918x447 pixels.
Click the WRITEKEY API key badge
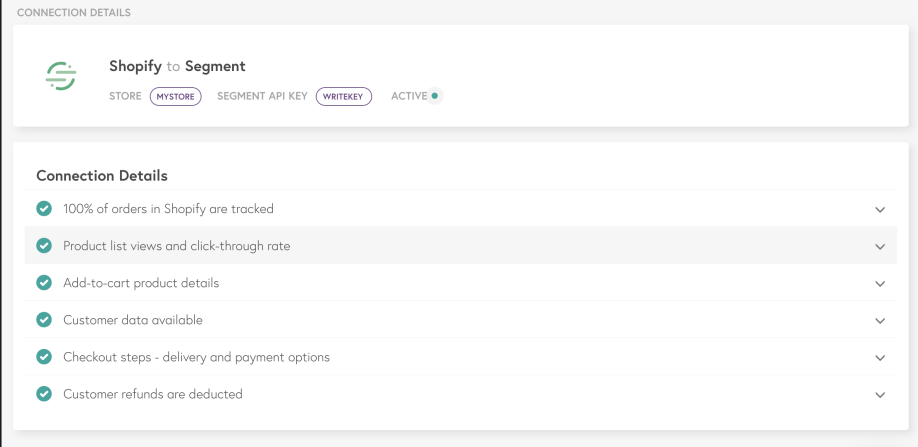(344, 97)
